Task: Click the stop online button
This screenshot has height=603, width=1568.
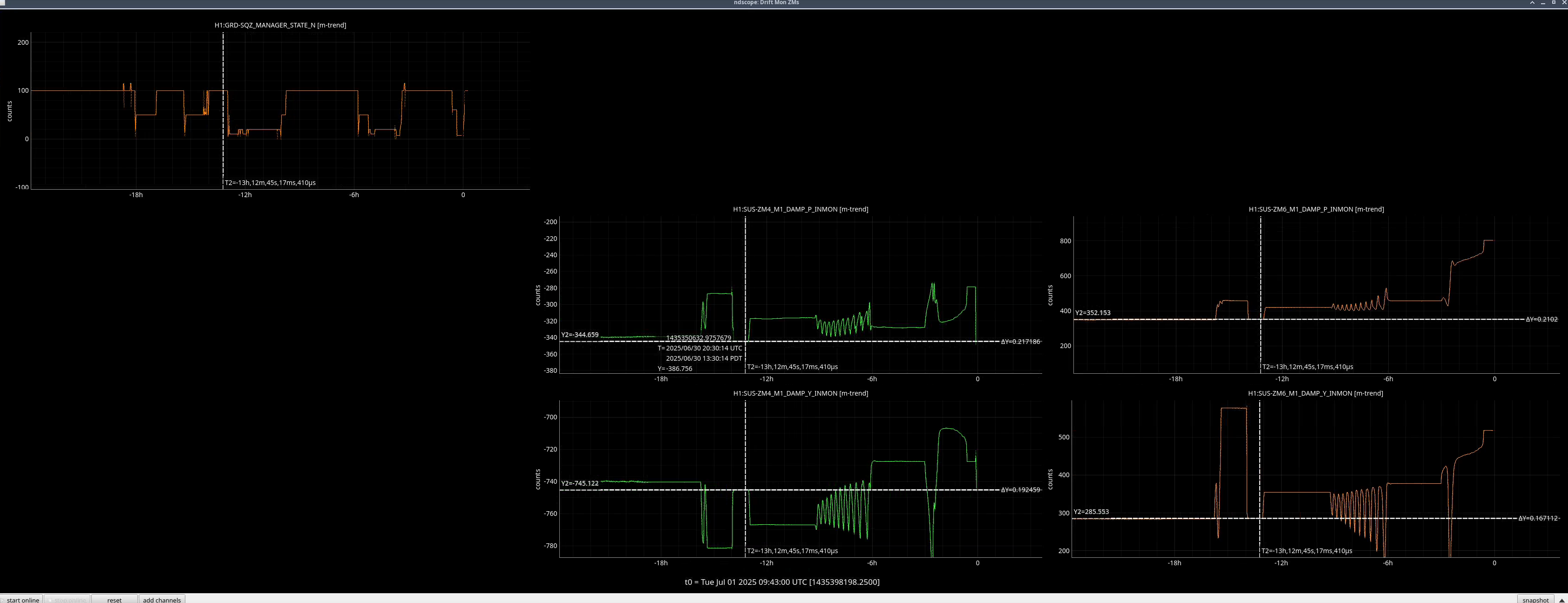Action: point(67,599)
